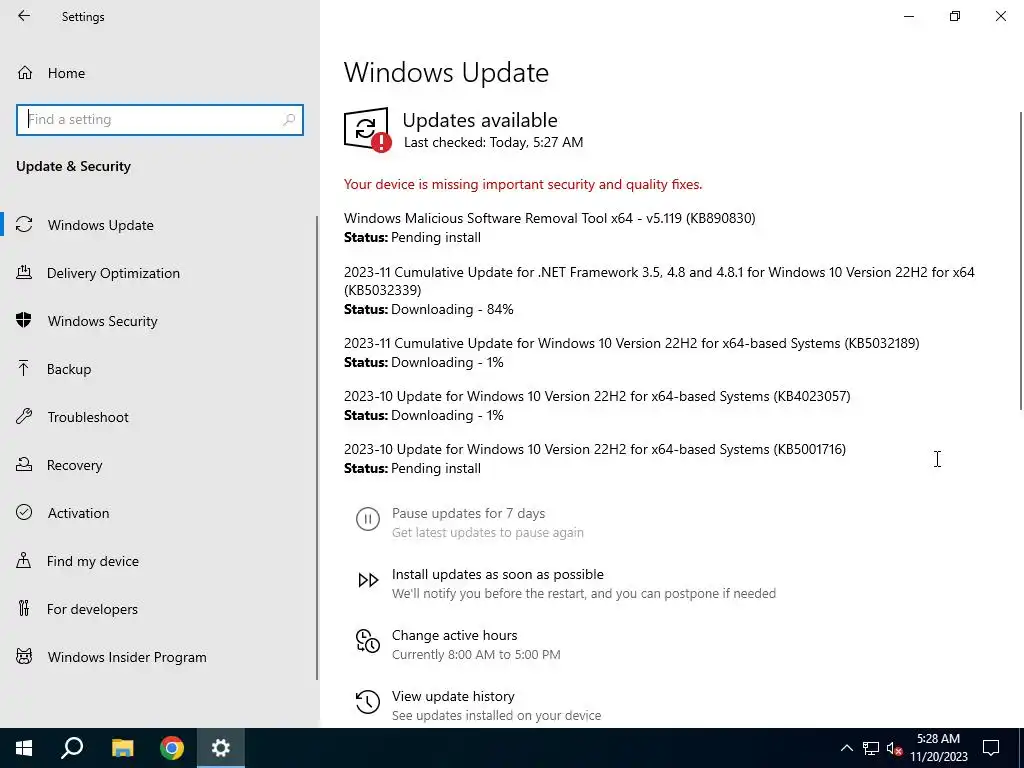This screenshot has width=1024, height=768.
Task: Click the Backup upward arrow icon
Action: tap(24, 368)
